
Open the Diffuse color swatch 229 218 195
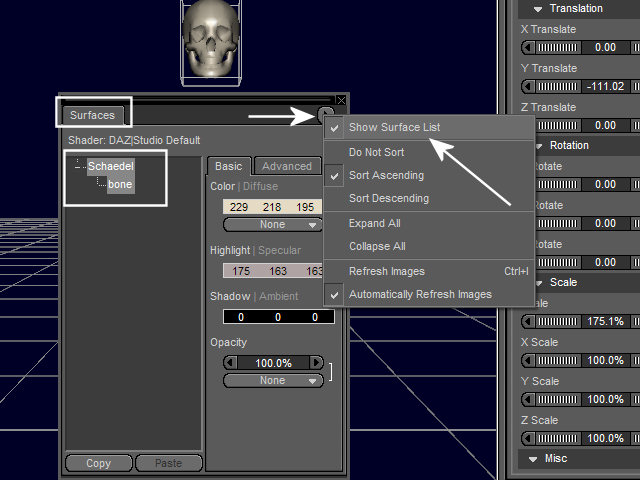point(272,207)
